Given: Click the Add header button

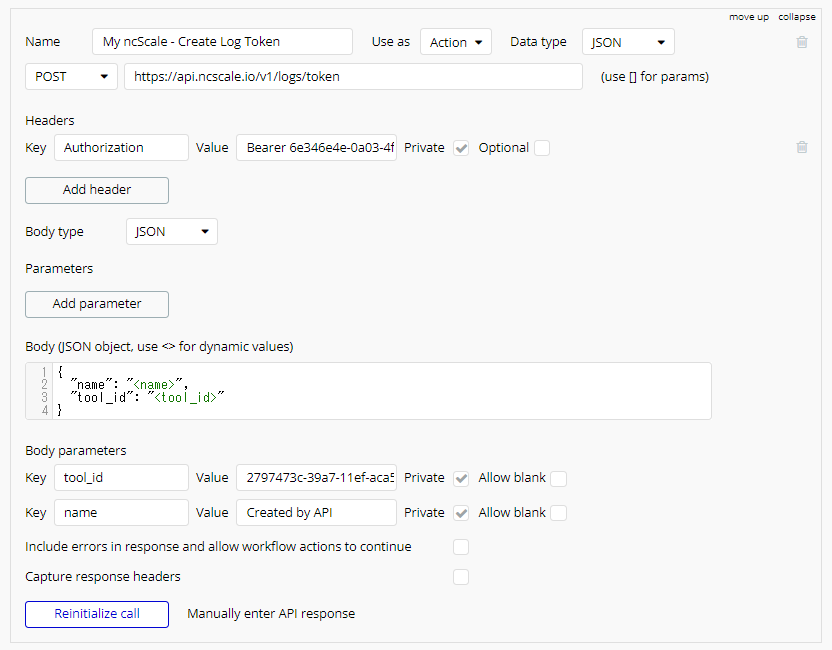Looking at the screenshot, I should coord(97,190).
